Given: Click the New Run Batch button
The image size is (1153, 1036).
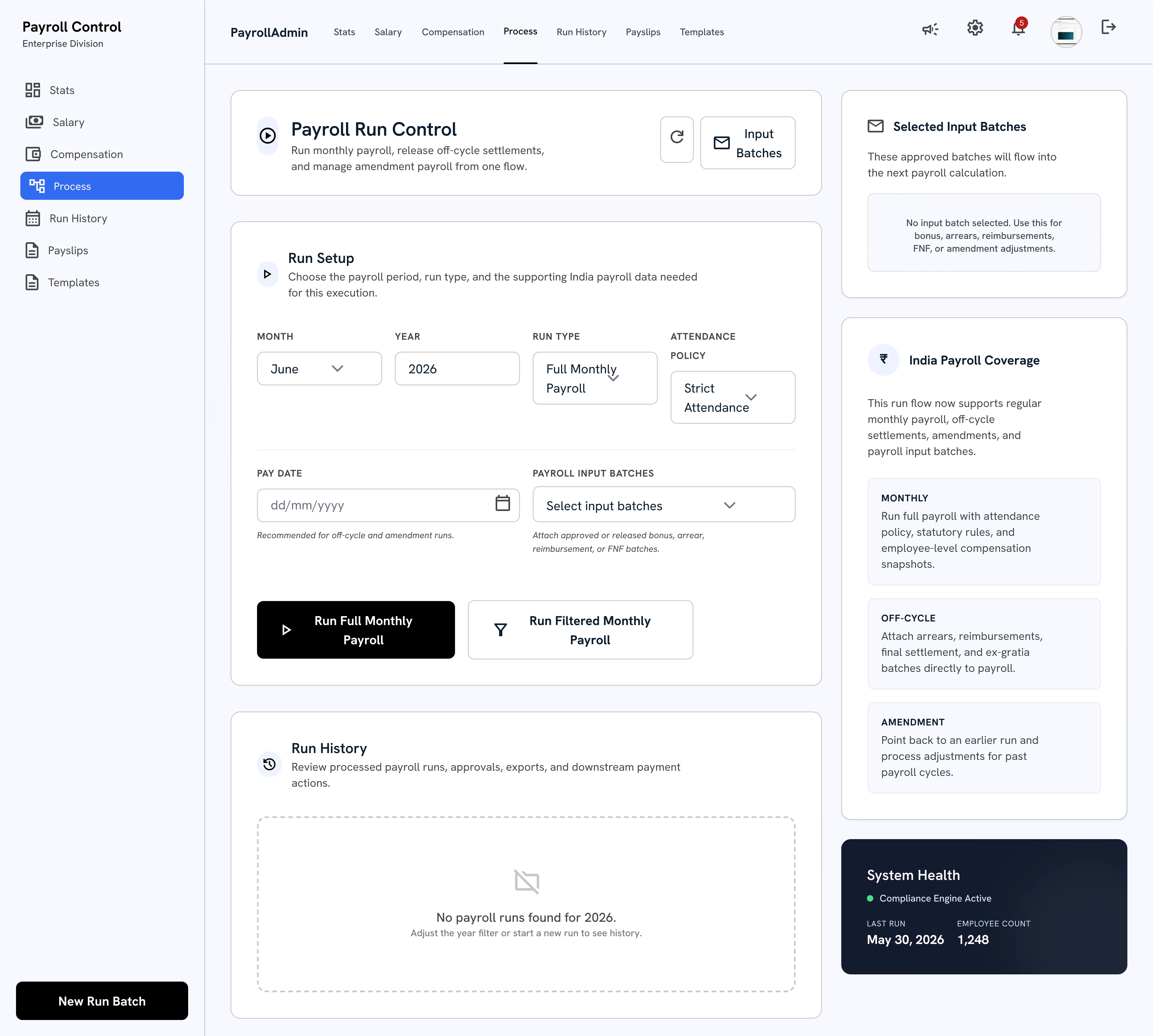Looking at the screenshot, I should coord(102,1001).
